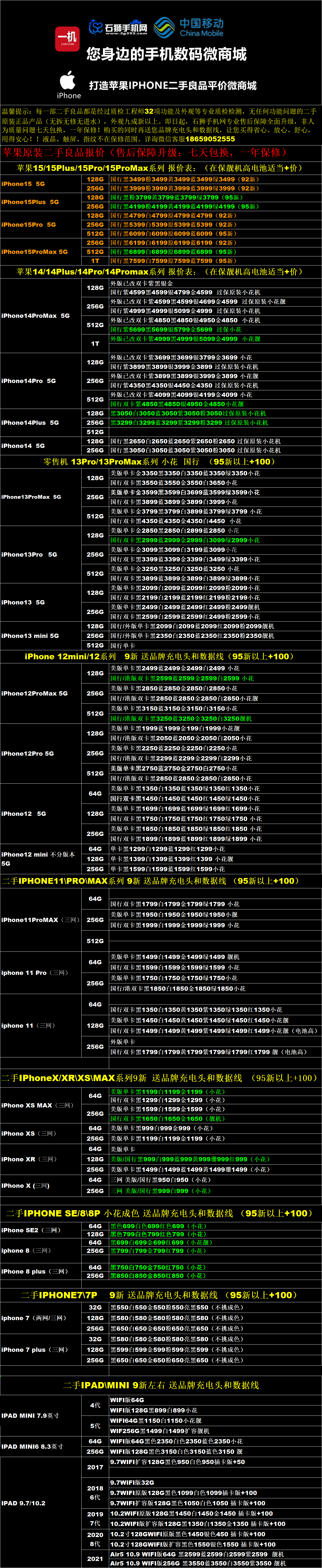
Task: Click the iPhone15 5G model label
Action: pyautogui.click(x=23, y=184)
